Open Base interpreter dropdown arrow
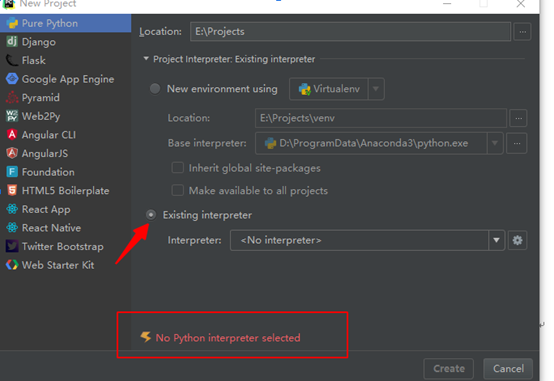This screenshot has width=554, height=381. 495,143
